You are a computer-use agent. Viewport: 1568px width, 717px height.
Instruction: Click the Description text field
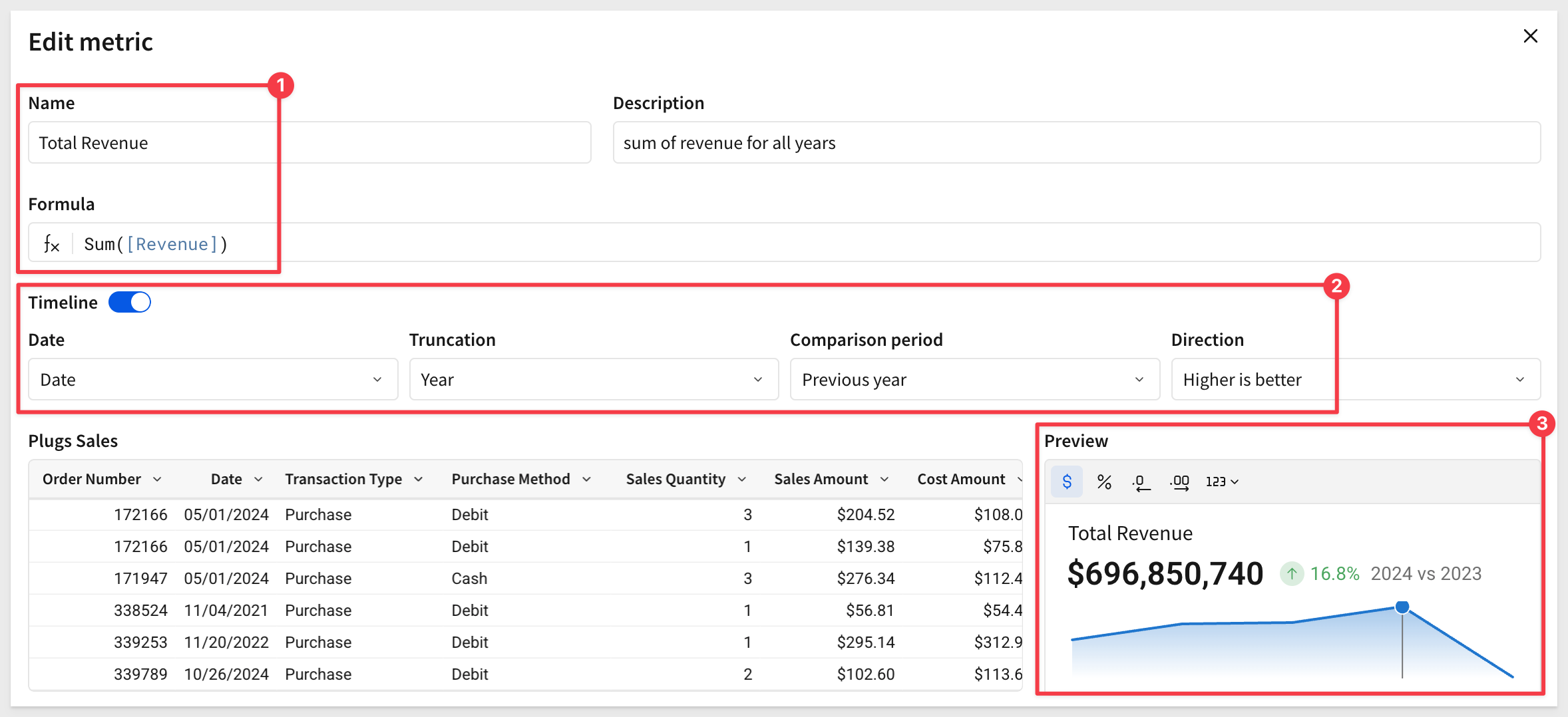tap(1076, 143)
